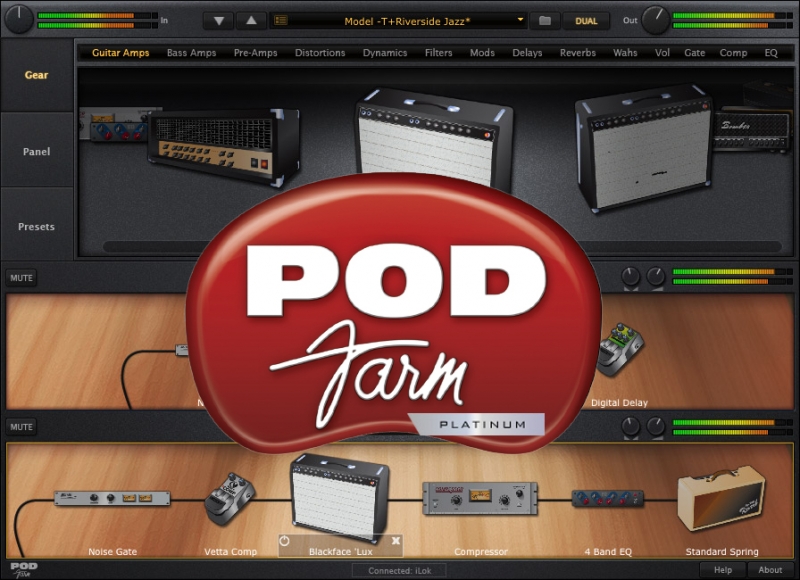
Task: Click the Vetta Comp label
Action: click(230, 551)
